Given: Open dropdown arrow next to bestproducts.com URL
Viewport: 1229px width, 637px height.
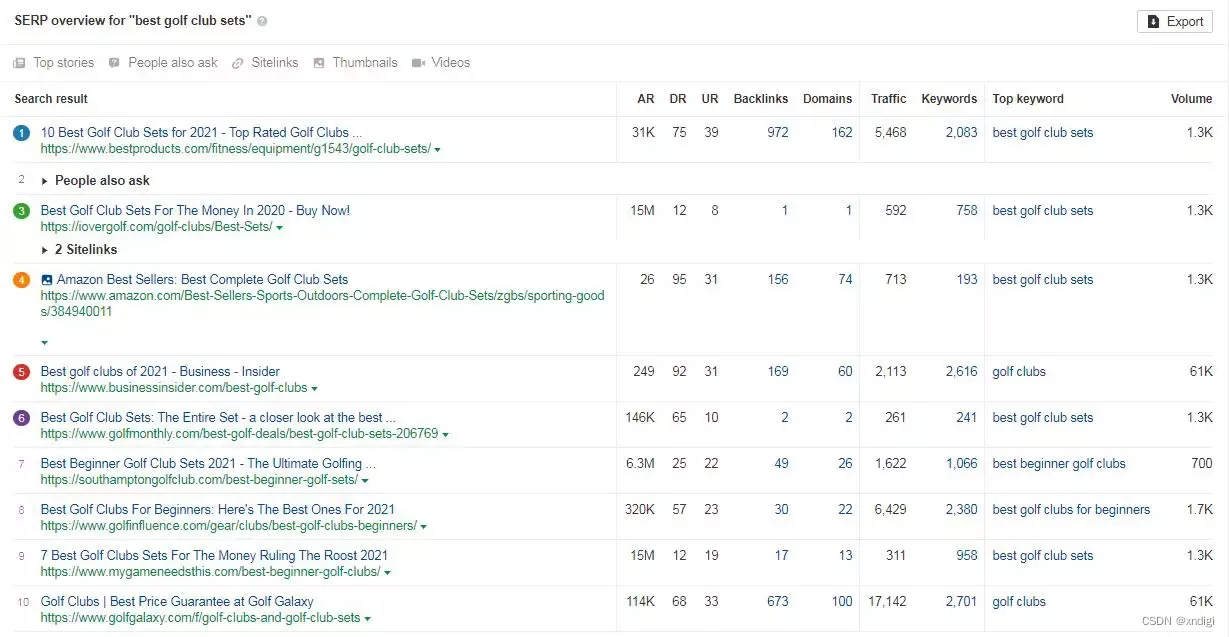Looking at the screenshot, I should pyautogui.click(x=438, y=149).
